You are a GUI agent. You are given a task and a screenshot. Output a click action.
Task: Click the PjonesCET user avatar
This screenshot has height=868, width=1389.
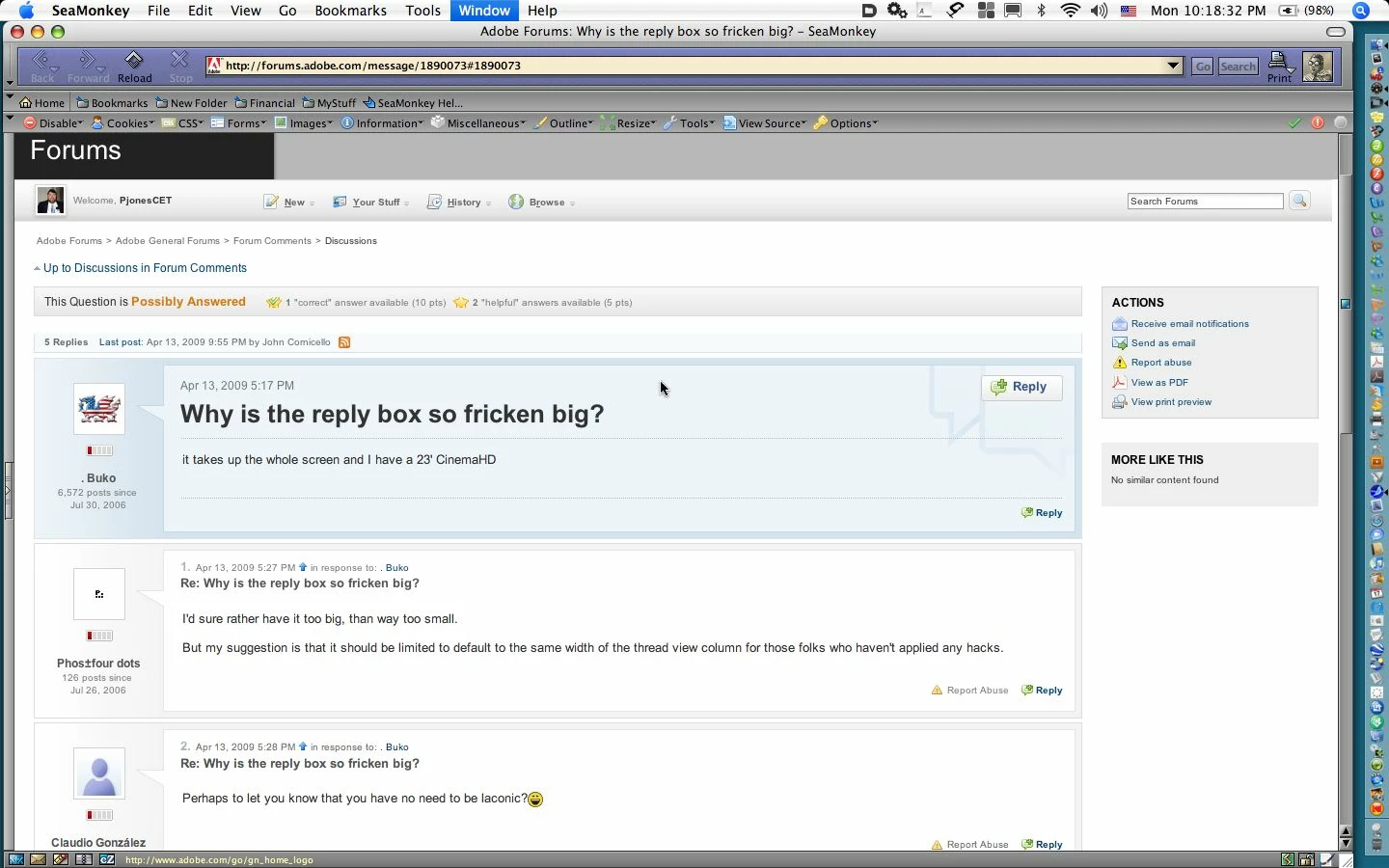click(x=50, y=201)
